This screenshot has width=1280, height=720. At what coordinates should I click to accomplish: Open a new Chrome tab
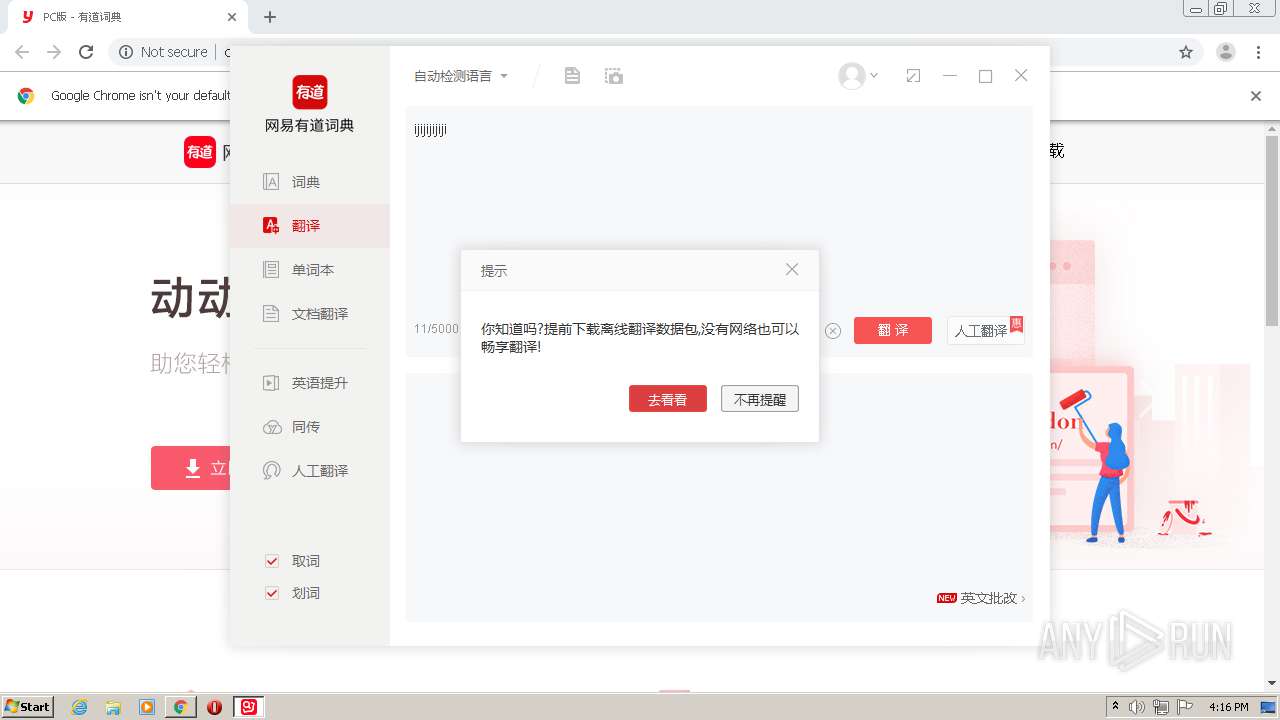pyautogui.click(x=270, y=17)
